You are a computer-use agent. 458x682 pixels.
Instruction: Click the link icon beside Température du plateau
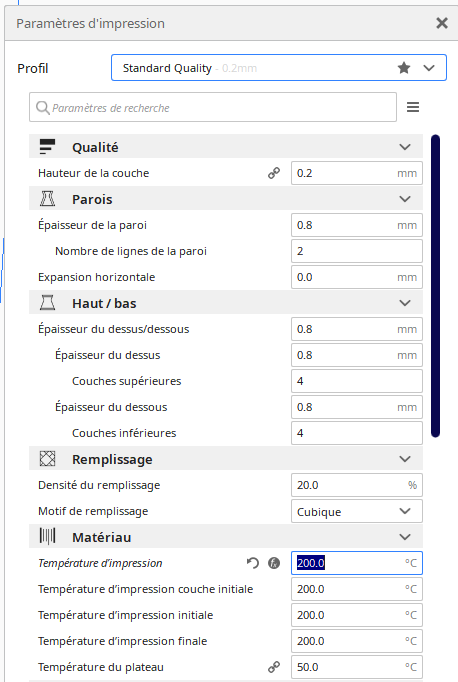pyautogui.click(x=274, y=667)
